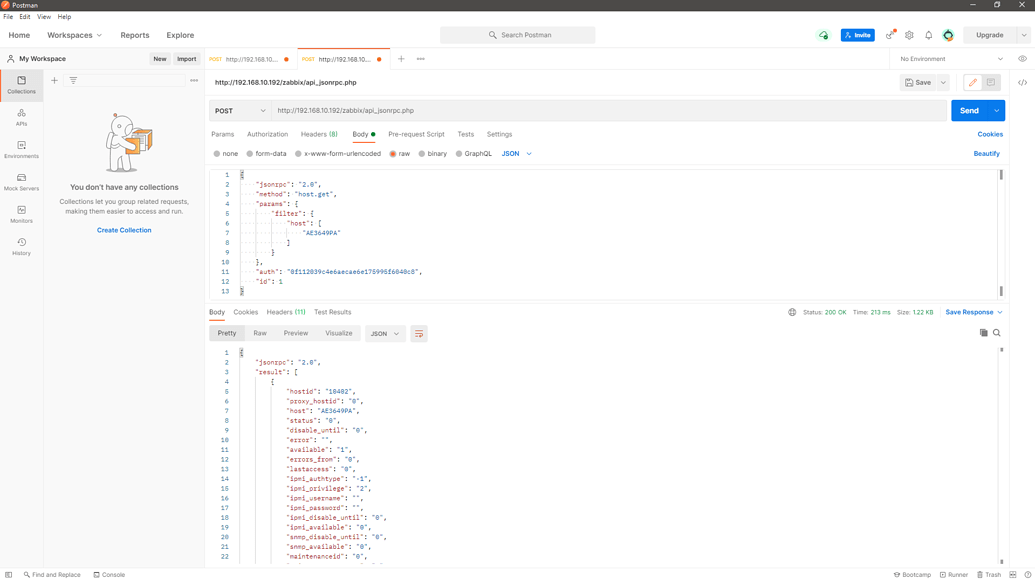This screenshot has width=1035, height=579.
Task: Choose the GraphQL body option
Action: coord(473,154)
